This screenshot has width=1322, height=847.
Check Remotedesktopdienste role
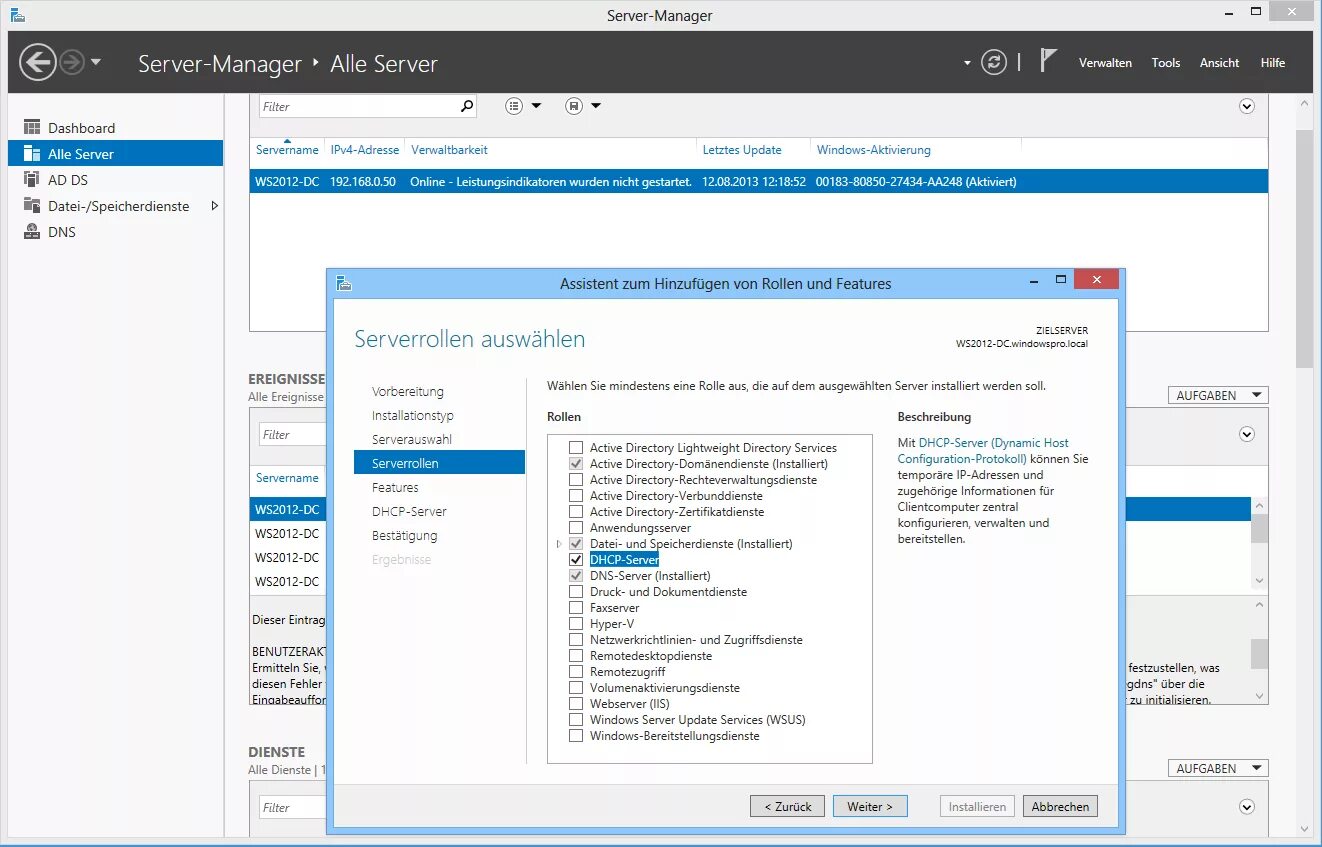pos(575,656)
